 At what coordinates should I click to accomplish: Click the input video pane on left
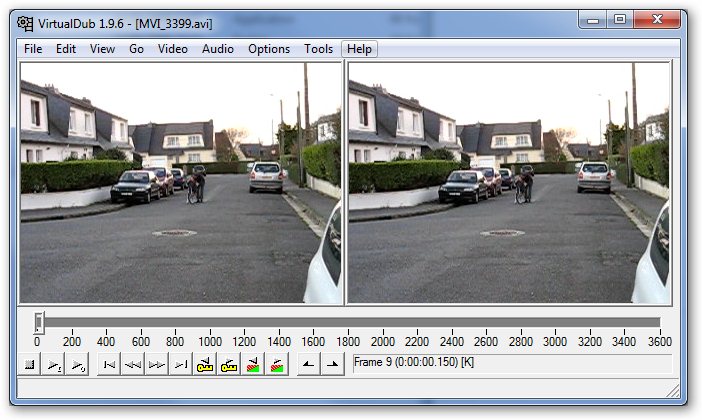point(180,183)
